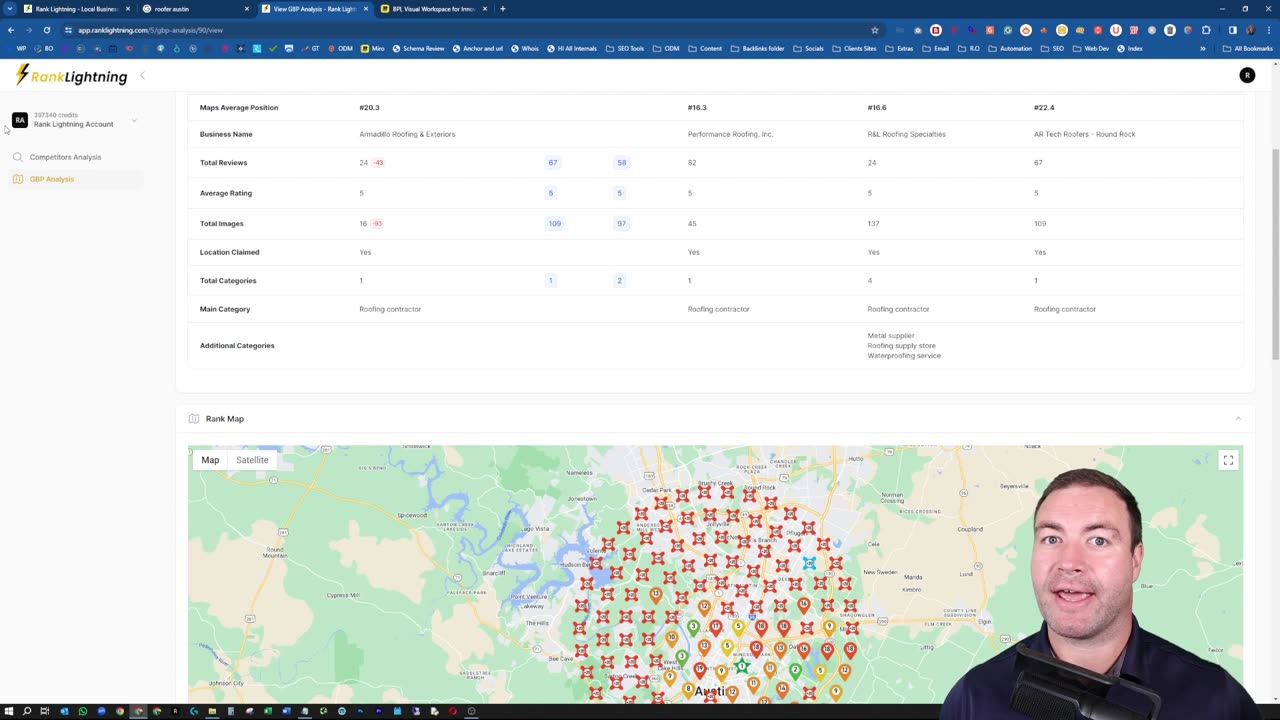
Task: Click the red -93 Total Images badge
Action: [377, 224]
